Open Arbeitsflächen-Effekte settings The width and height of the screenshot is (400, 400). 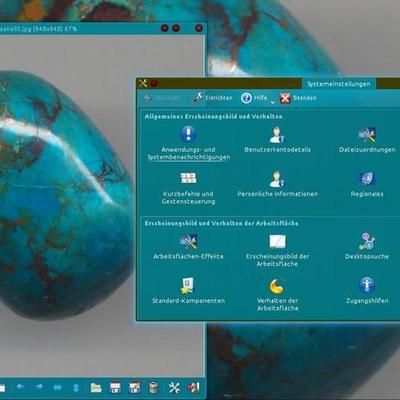(x=188, y=247)
